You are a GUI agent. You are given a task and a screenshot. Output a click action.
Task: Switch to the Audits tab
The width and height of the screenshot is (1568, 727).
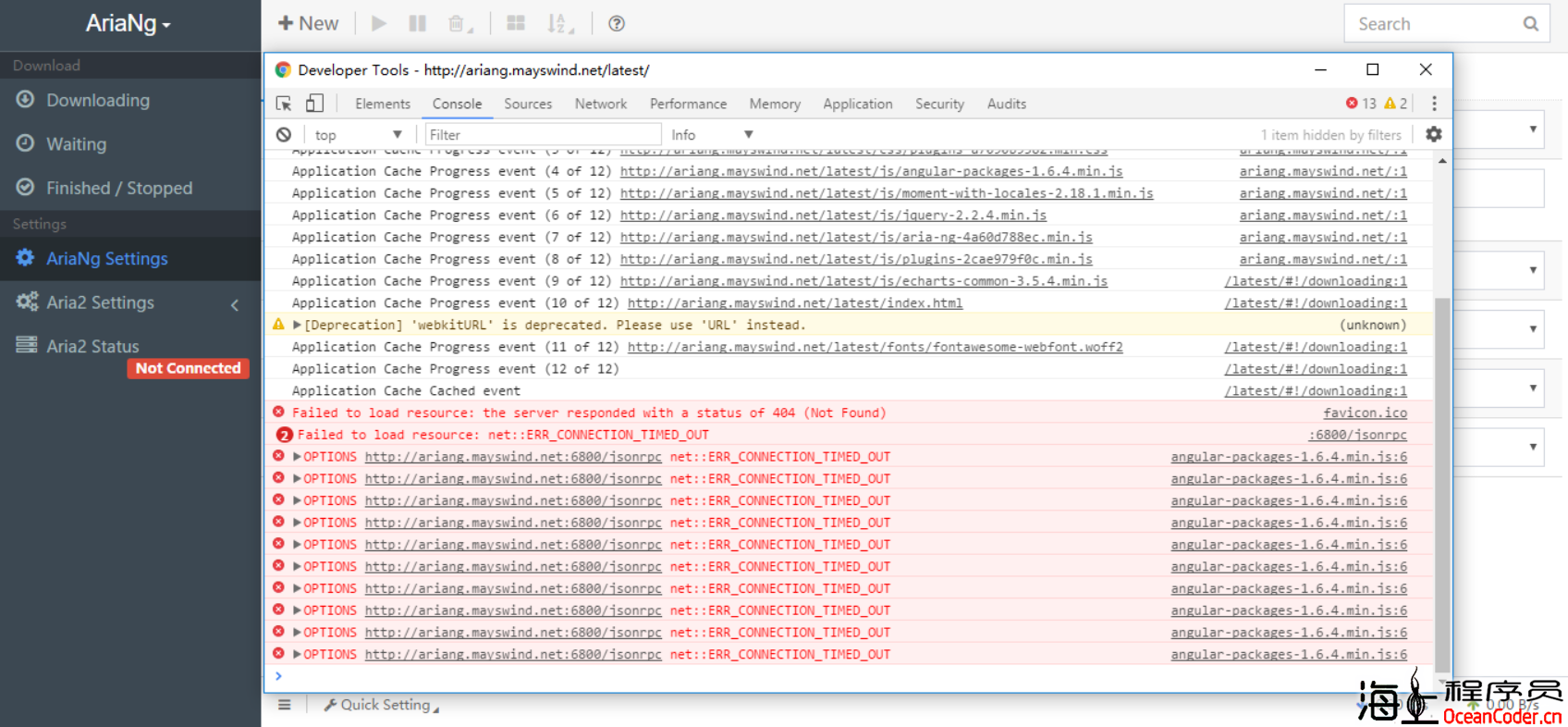click(x=1006, y=104)
